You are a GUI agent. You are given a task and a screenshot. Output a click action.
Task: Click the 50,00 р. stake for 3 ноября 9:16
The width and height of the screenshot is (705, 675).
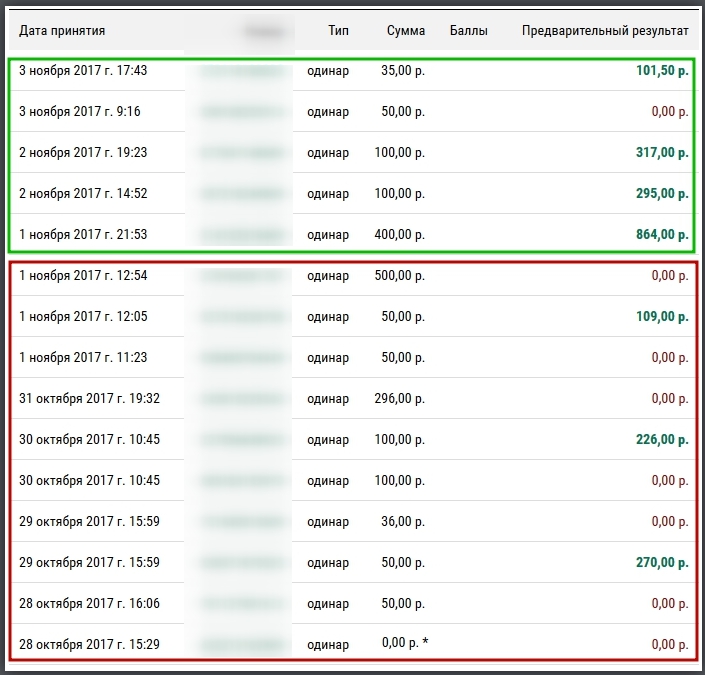[x=403, y=112]
